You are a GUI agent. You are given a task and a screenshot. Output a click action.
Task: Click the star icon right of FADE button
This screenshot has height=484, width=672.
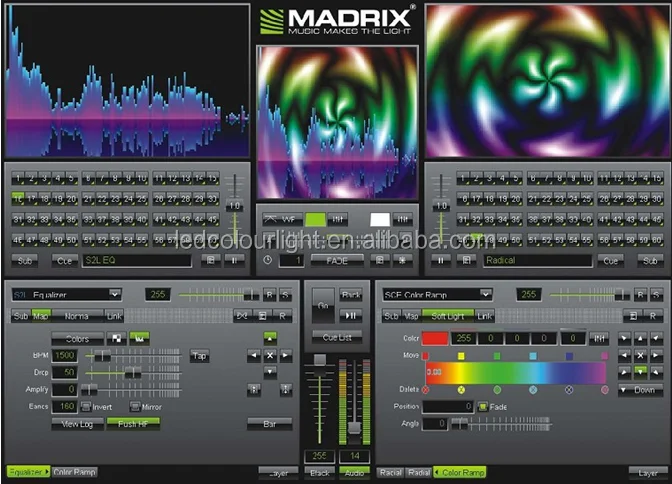[402, 260]
